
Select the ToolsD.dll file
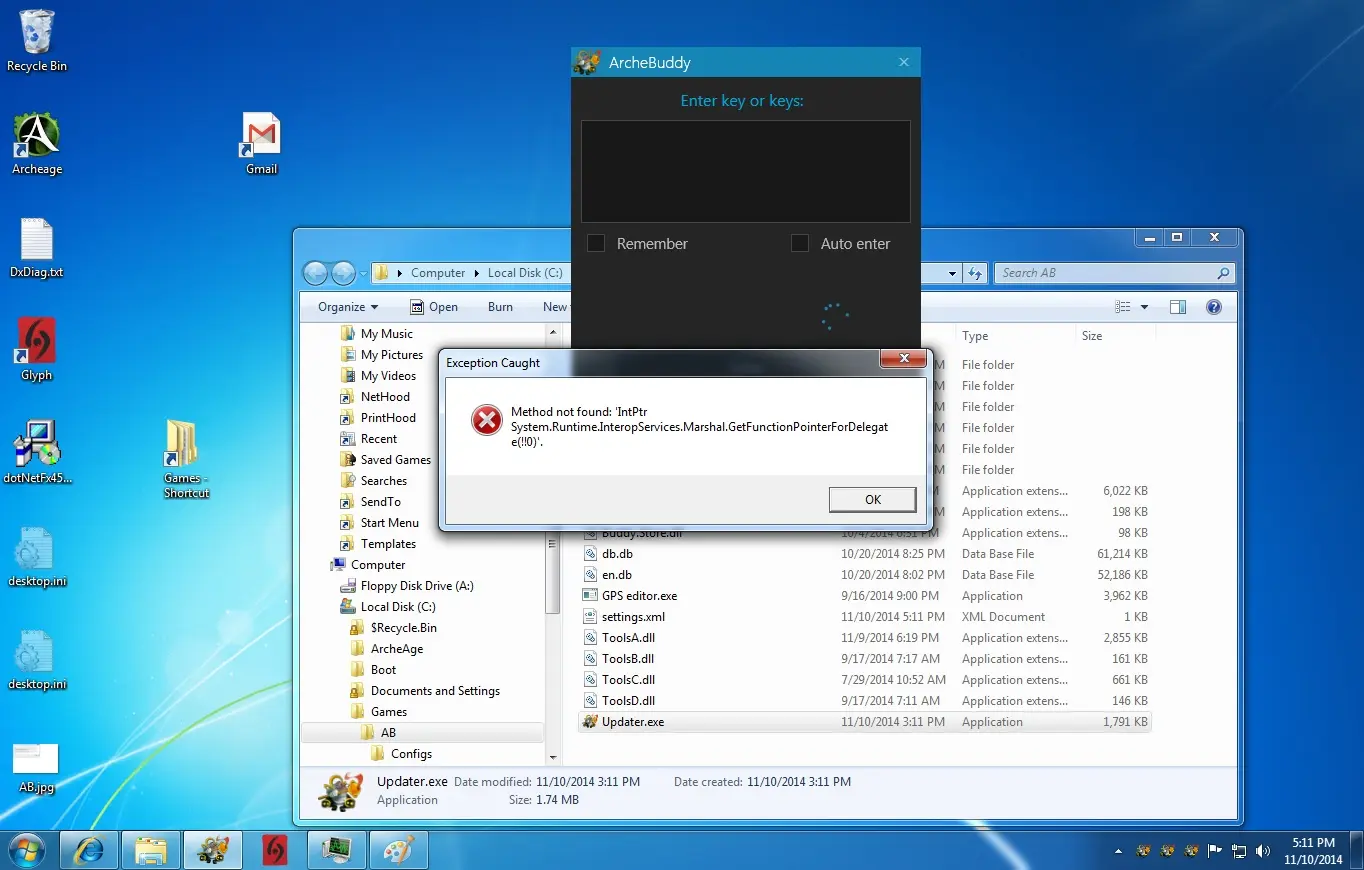coord(628,701)
